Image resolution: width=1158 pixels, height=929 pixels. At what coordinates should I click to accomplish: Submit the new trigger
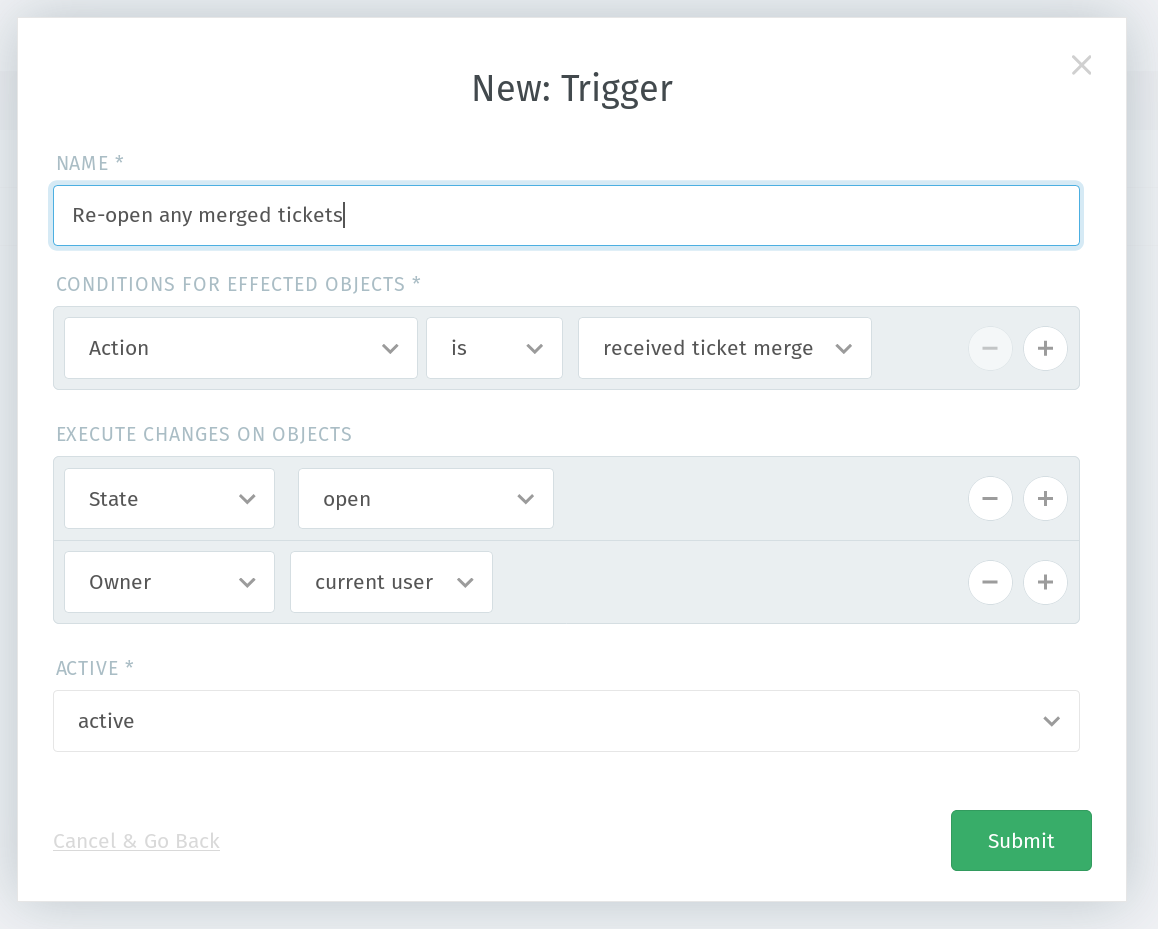coord(1021,840)
